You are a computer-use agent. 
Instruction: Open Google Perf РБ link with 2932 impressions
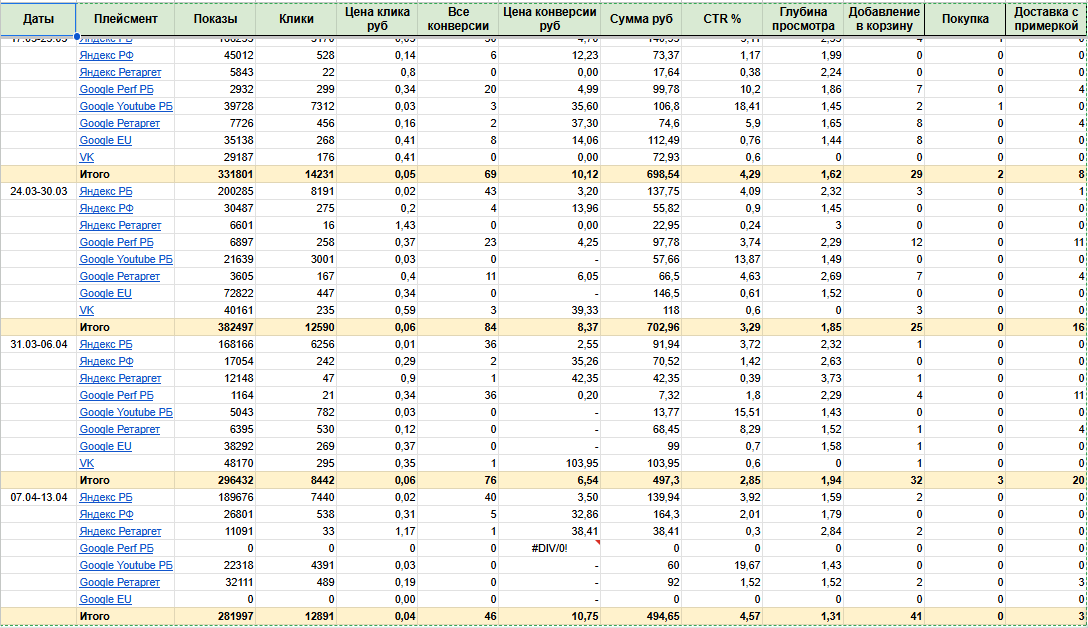click(117, 90)
